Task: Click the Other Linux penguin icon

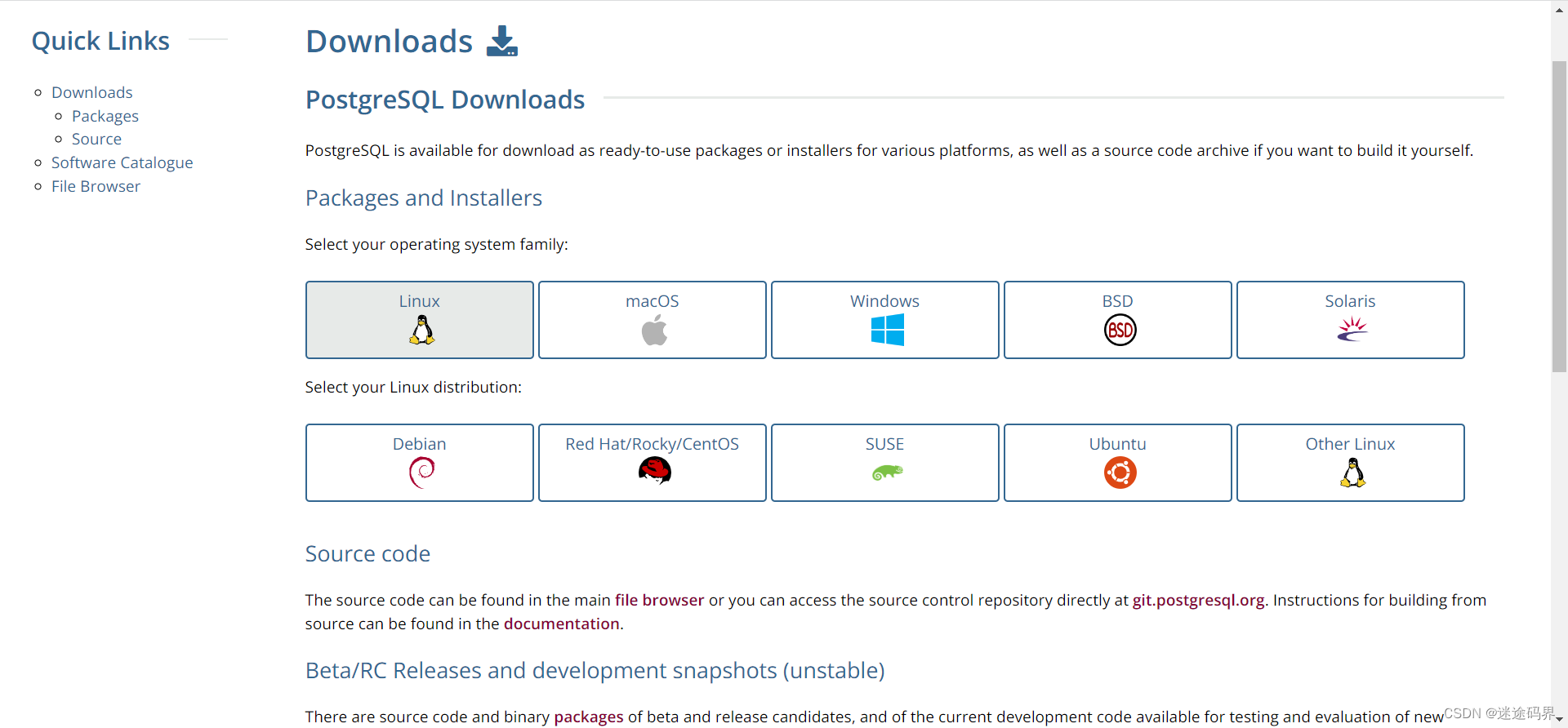Action: 1353,473
